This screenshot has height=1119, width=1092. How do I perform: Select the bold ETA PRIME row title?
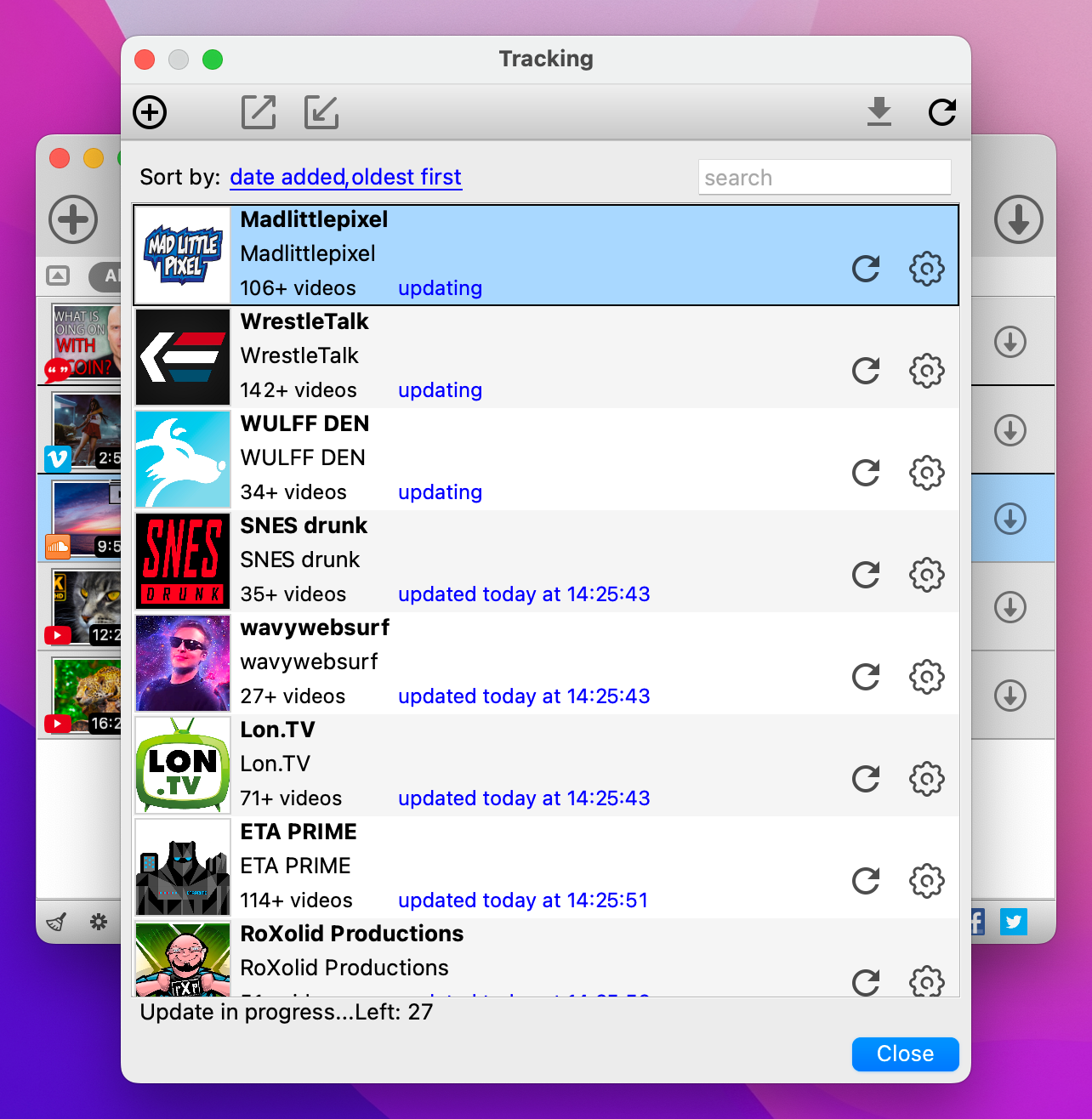click(299, 832)
